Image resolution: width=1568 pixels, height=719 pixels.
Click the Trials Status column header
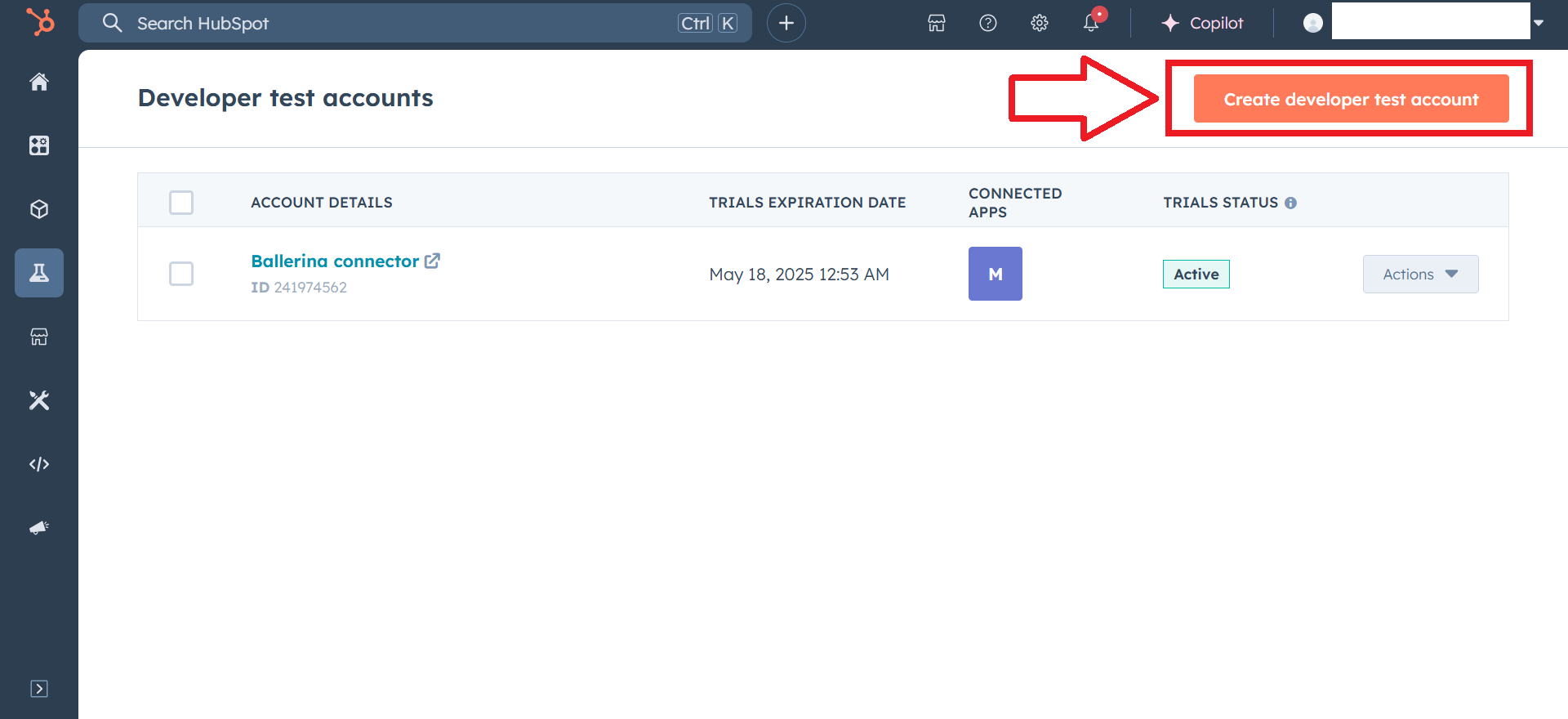1221,203
